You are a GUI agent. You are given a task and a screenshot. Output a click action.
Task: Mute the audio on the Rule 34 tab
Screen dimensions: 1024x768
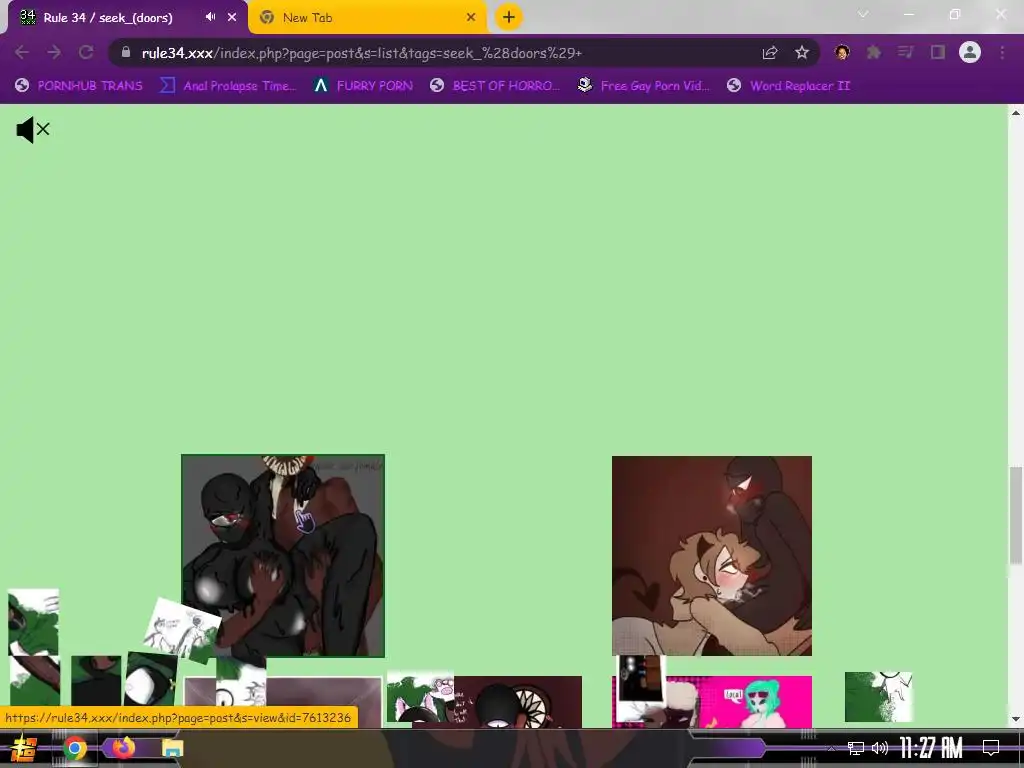tap(210, 17)
